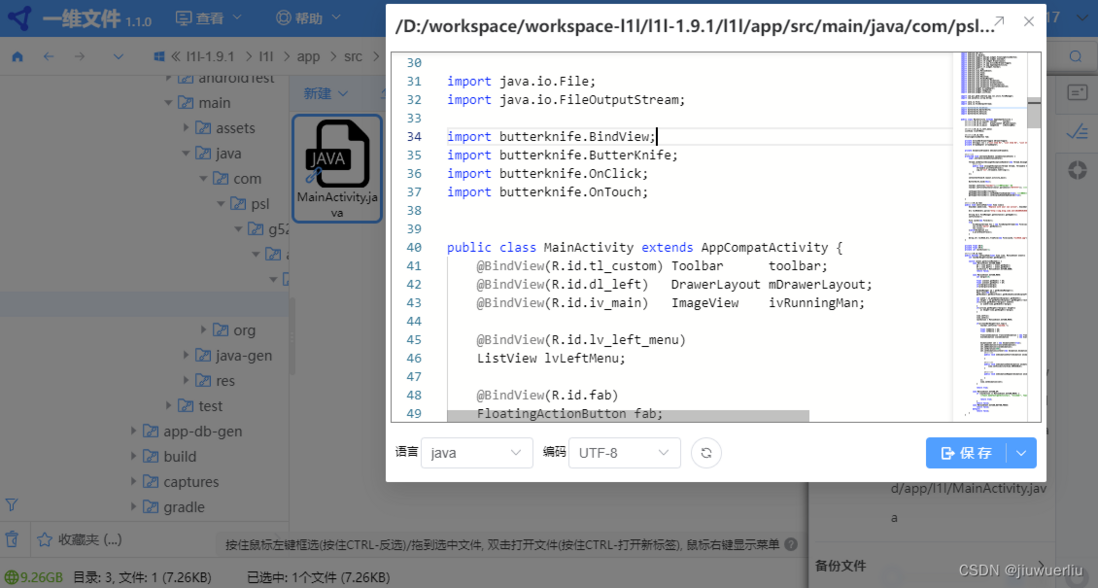Screen dimensions: 1098x588
Task: Click the Windows drive icon in breadcrumb
Action: pos(159,57)
